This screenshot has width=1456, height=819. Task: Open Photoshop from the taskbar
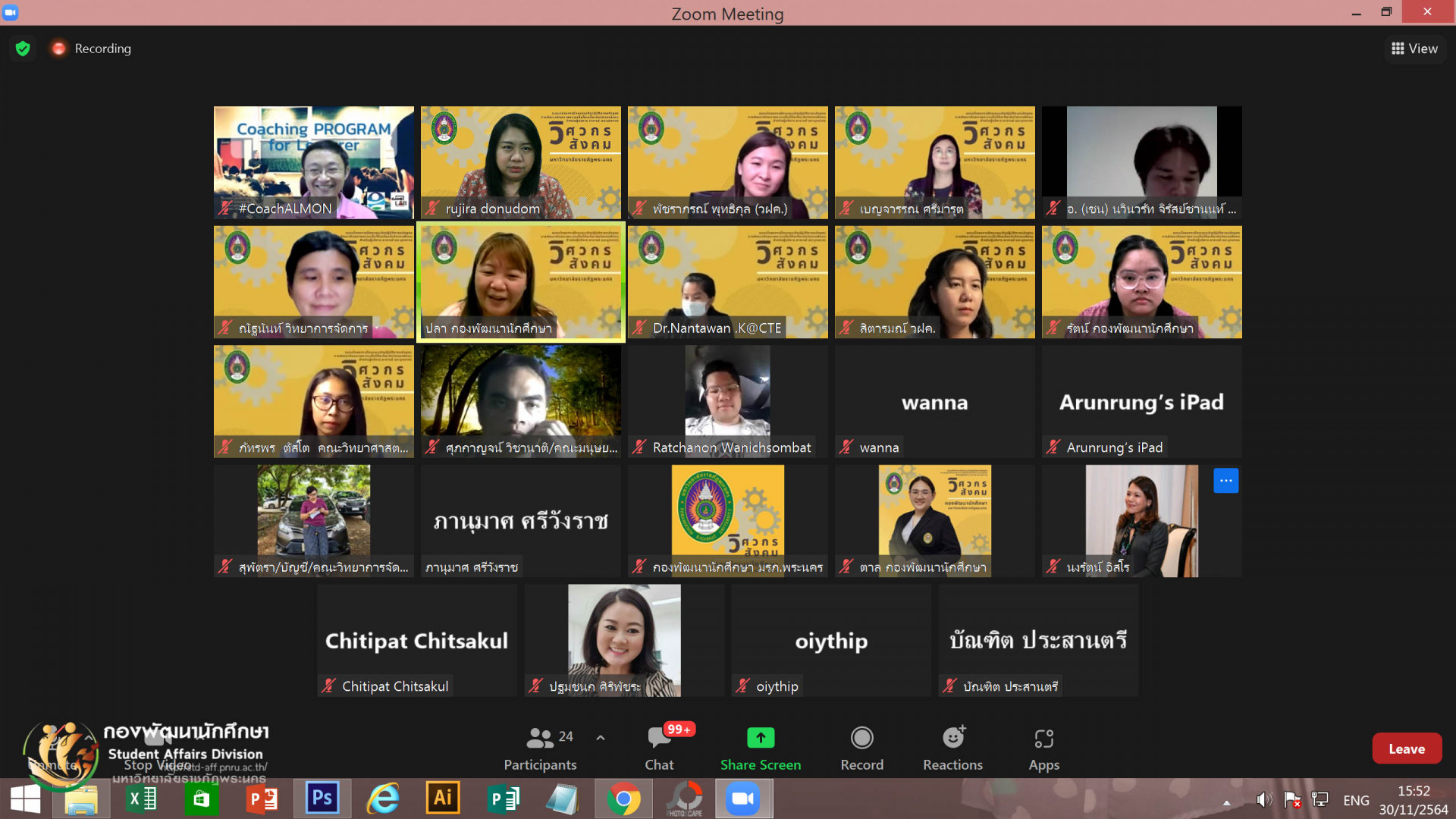point(322,799)
